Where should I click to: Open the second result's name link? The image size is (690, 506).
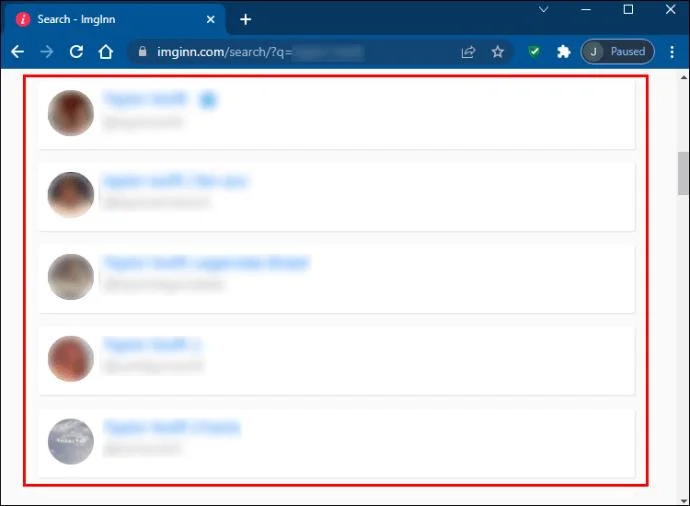pyautogui.click(x=176, y=181)
